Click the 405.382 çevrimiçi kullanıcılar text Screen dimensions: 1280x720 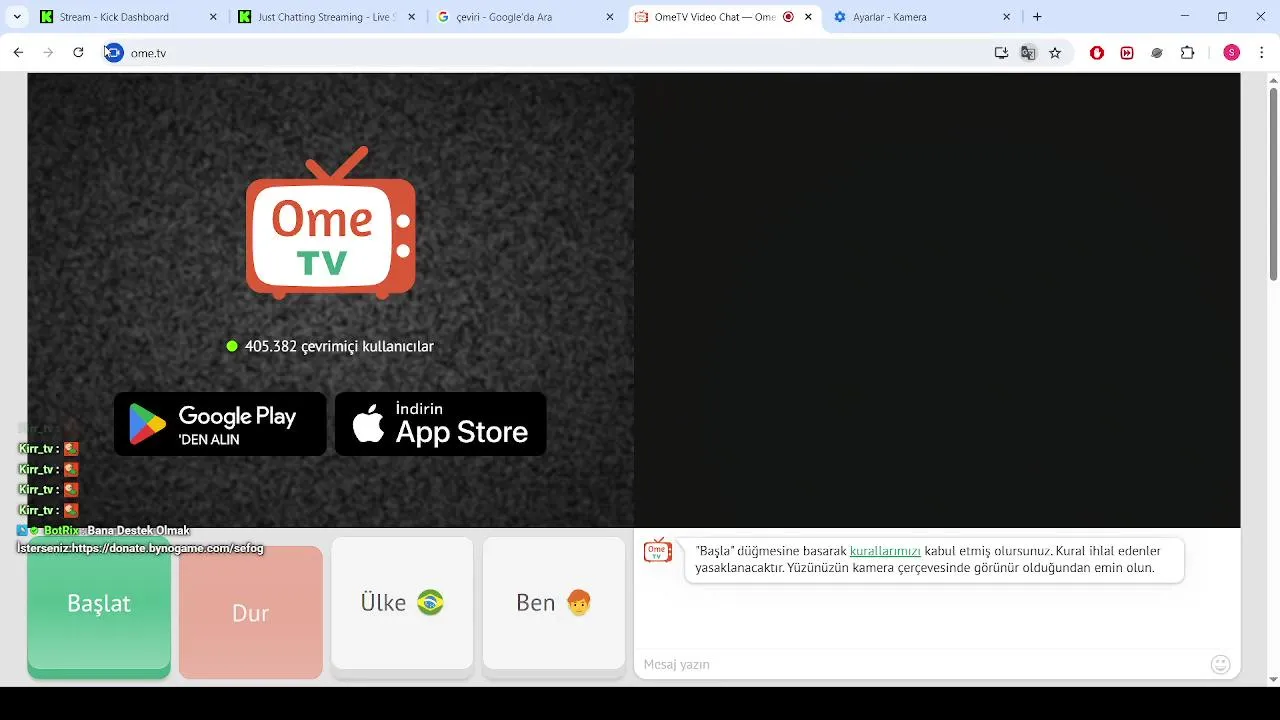click(x=339, y=346)
